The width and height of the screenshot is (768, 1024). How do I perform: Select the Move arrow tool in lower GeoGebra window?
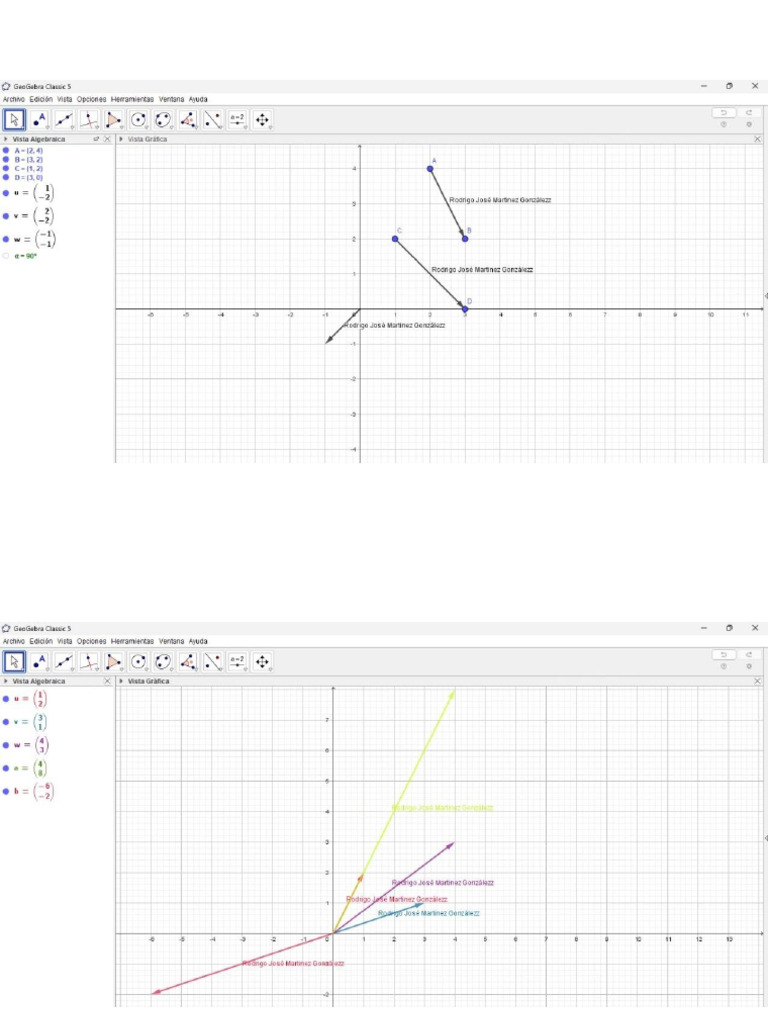click(14, 662)
